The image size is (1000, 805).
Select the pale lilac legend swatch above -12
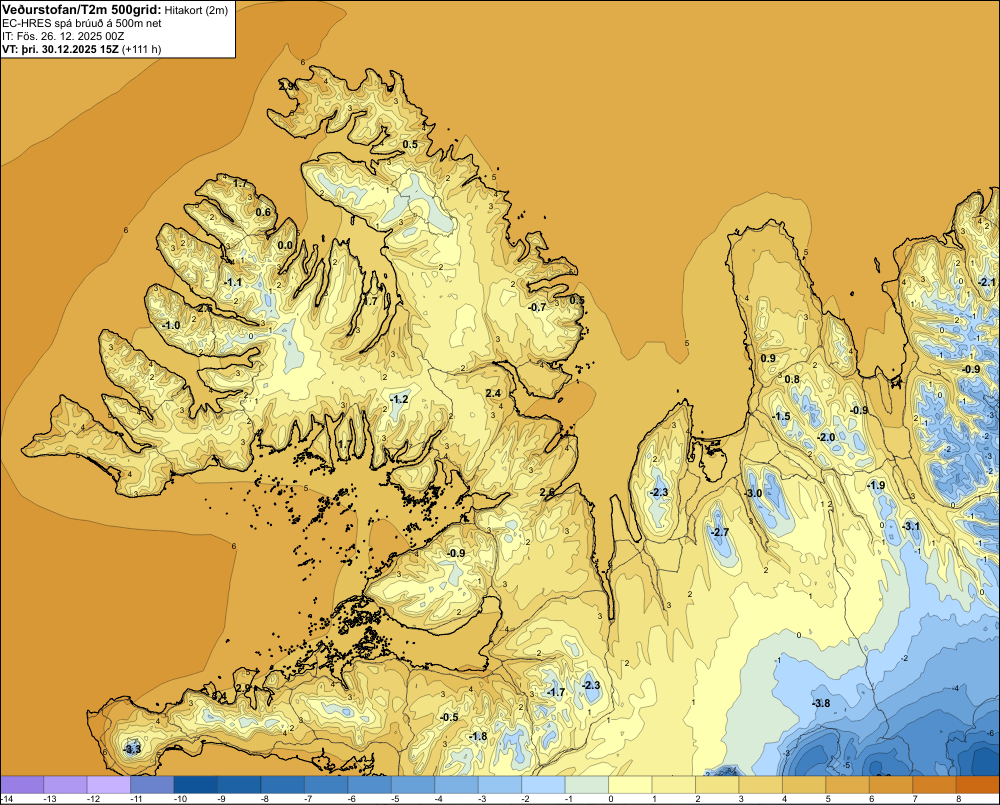coord(108,785)
